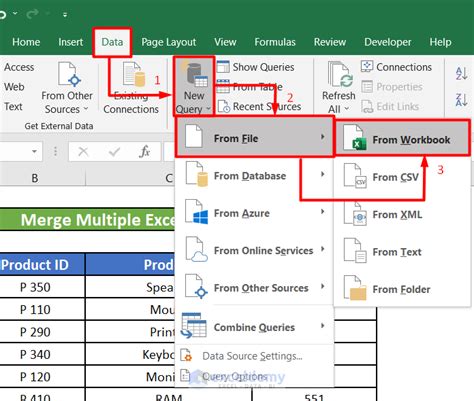474x401 pixels.
Task: Select From Workbook with Excel icon
Action: click(403, 138)
